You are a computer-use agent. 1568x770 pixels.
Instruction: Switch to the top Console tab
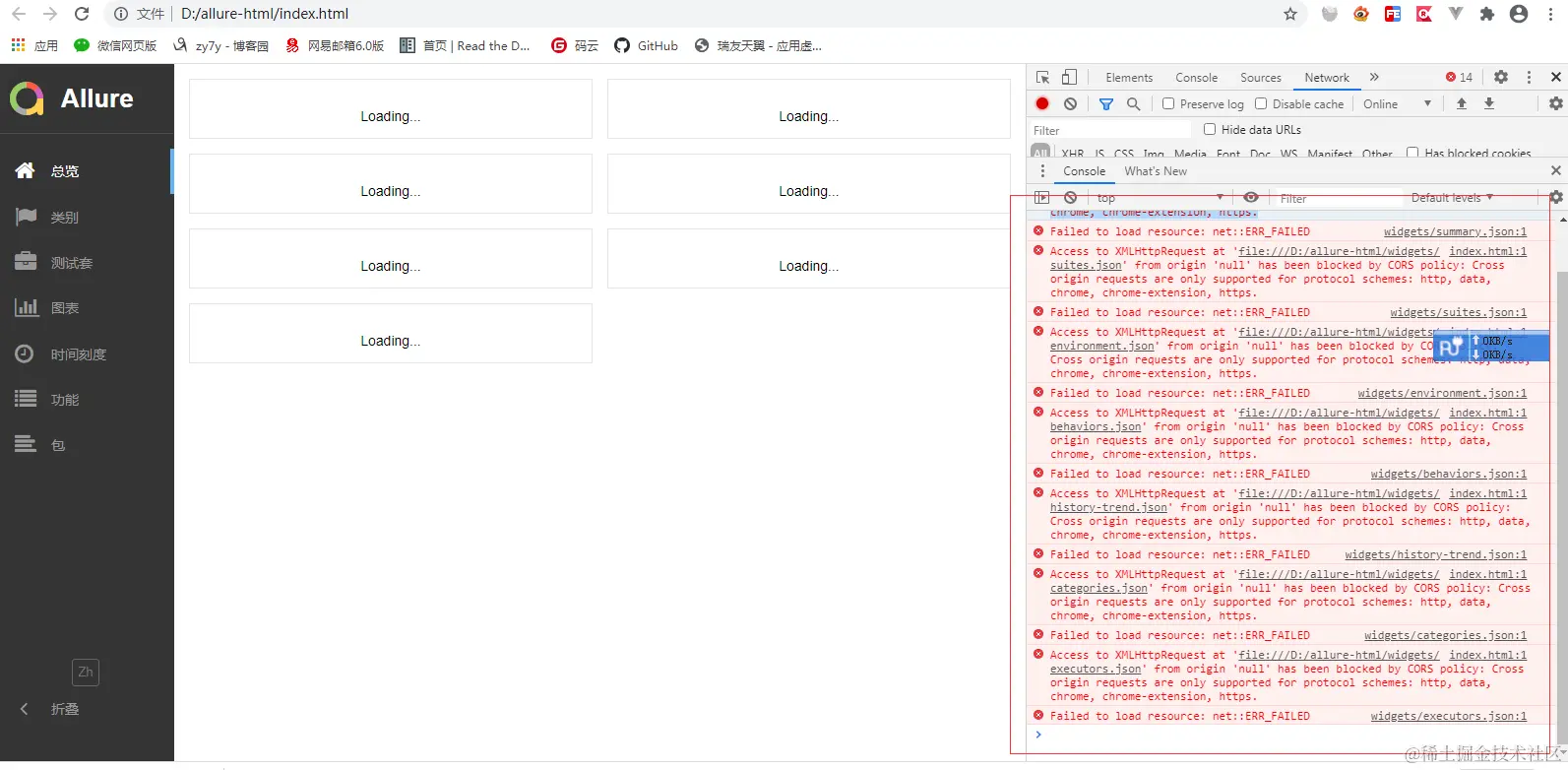1196,77
